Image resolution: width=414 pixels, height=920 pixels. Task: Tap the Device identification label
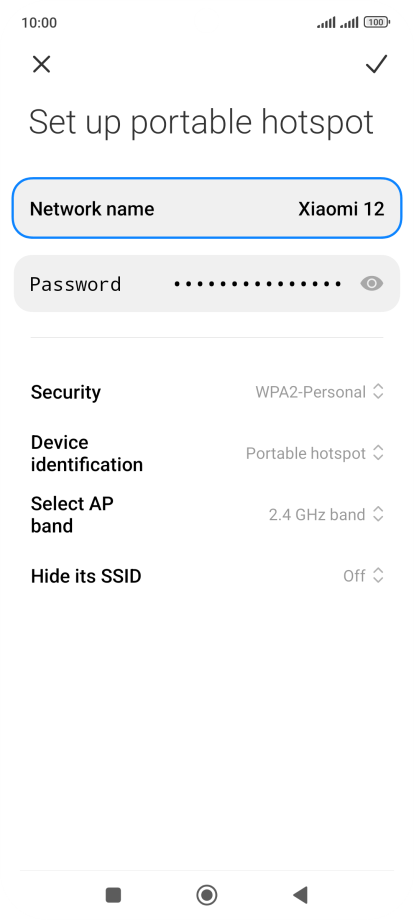tap(87, 453)
